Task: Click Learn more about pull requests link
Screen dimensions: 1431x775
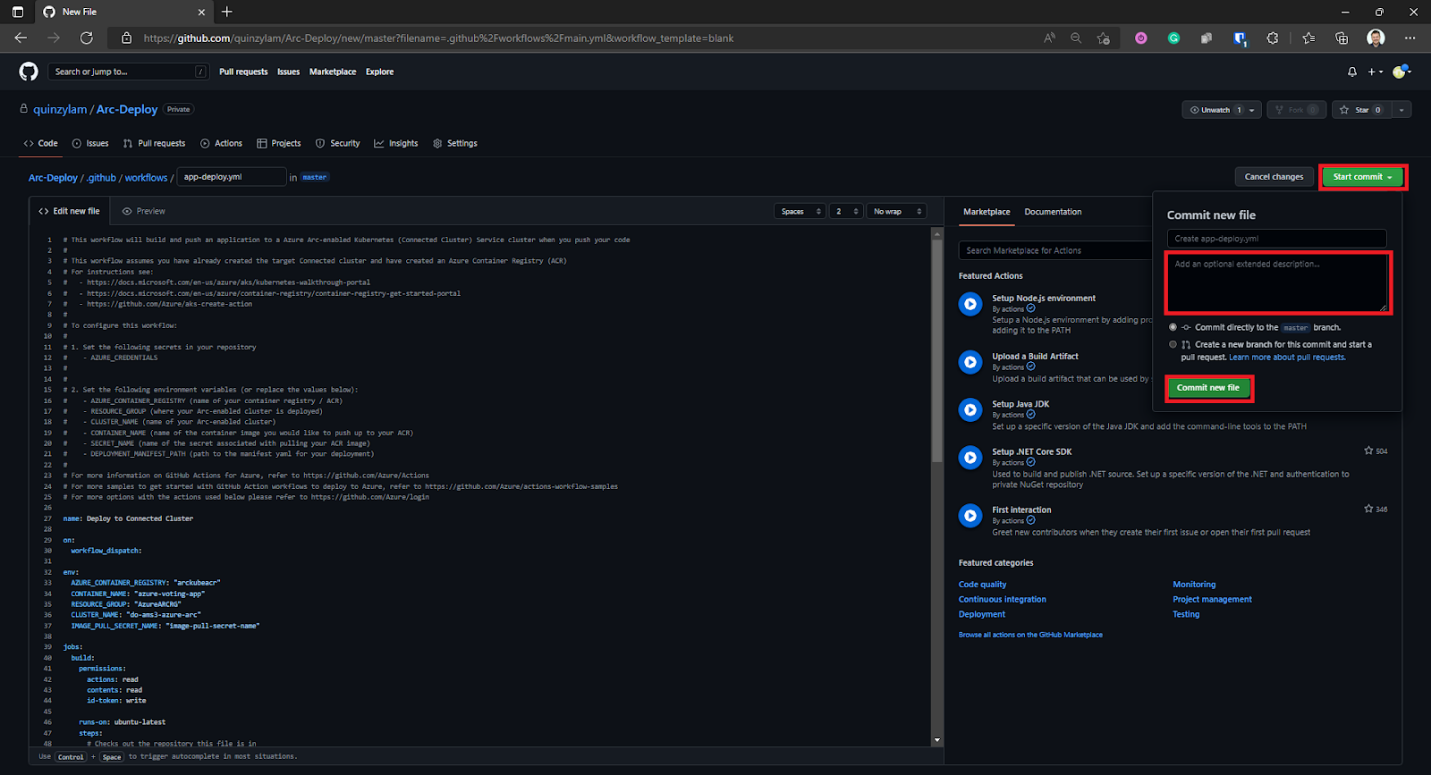Action: (1287, 357)
